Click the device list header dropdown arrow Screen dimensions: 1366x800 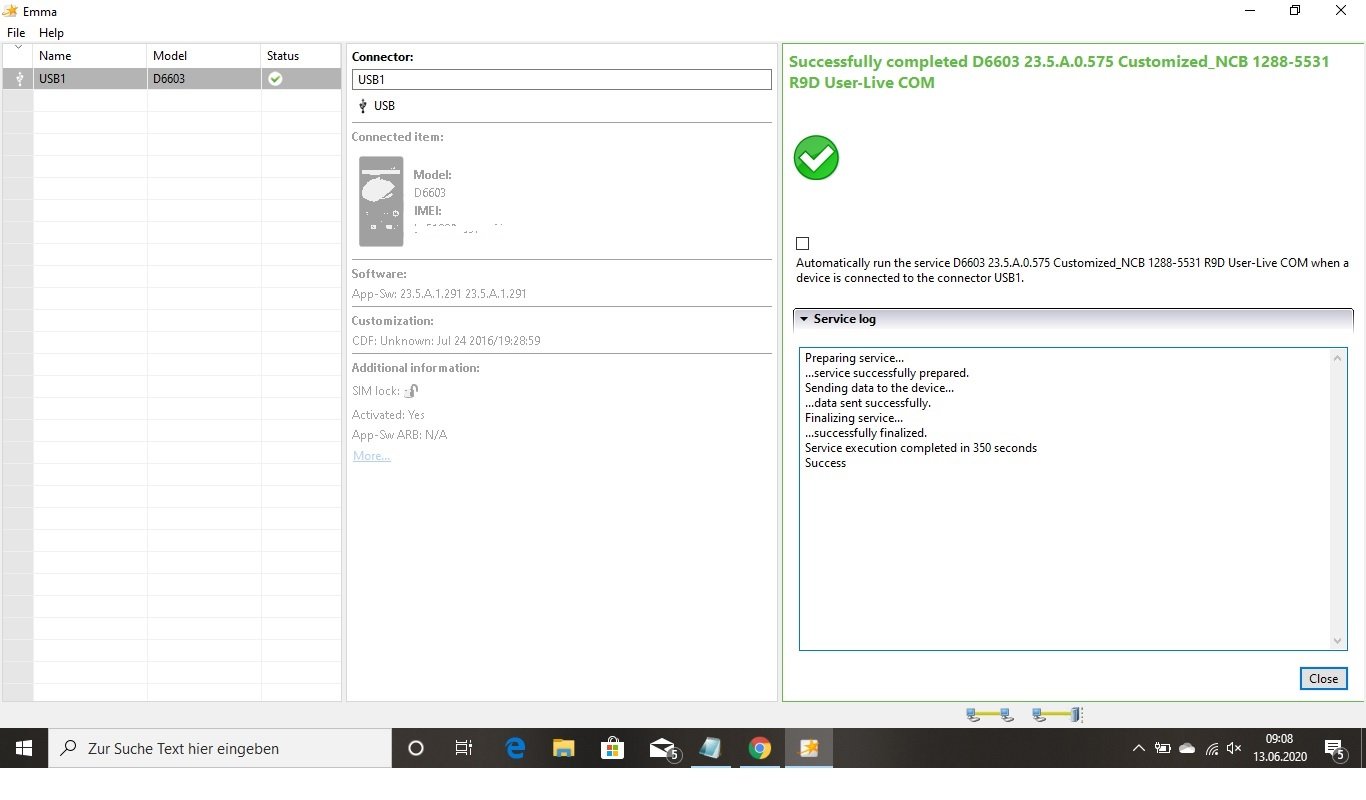(18, 48)
